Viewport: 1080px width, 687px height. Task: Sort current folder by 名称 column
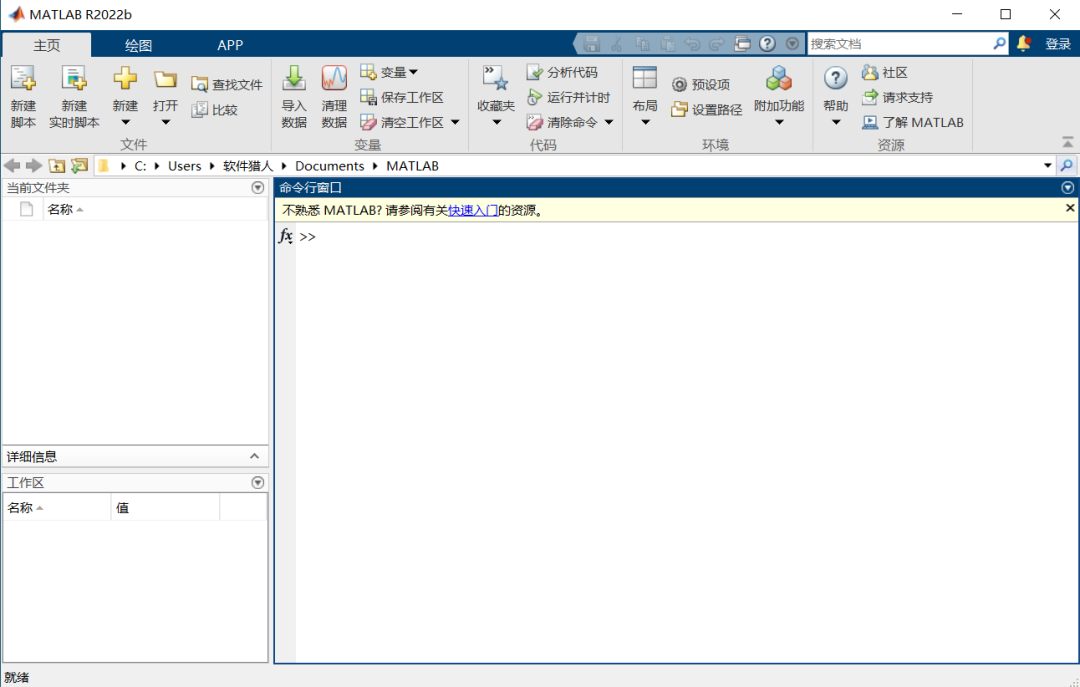[155, 209]
